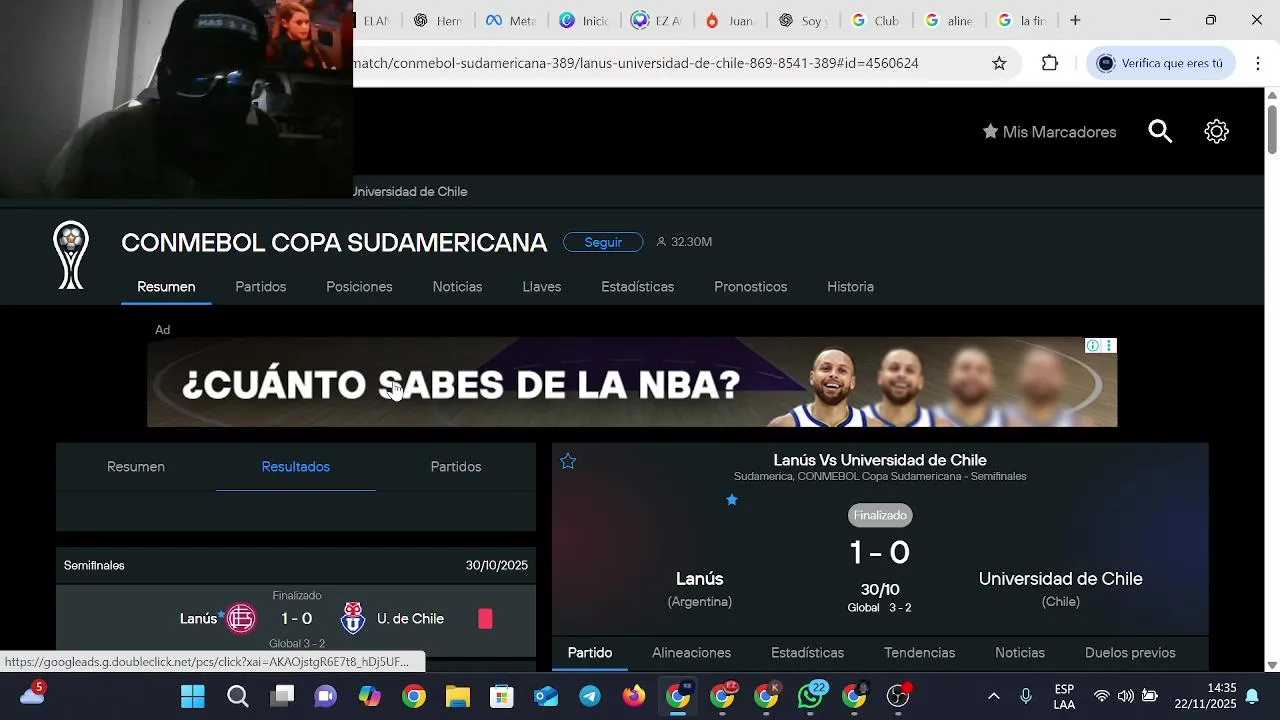
Task: Open the Alineaciones match tab
Action: [x=692, y=653]
